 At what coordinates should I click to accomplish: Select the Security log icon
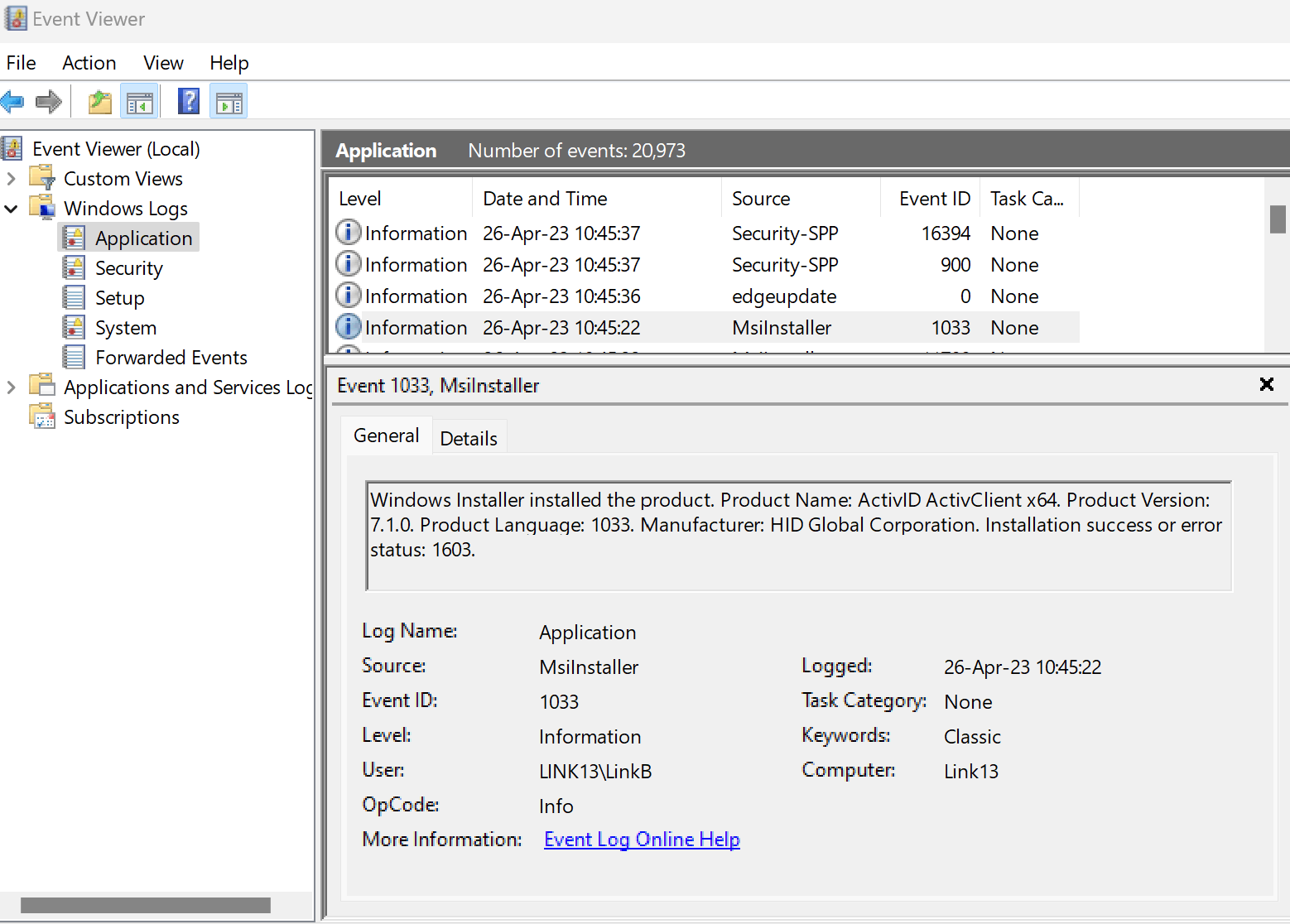coord(75,267)
